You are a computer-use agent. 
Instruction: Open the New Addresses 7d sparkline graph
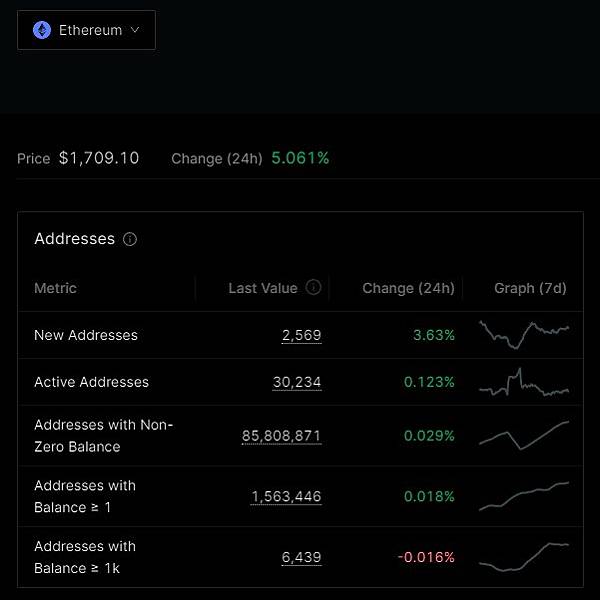524,334
